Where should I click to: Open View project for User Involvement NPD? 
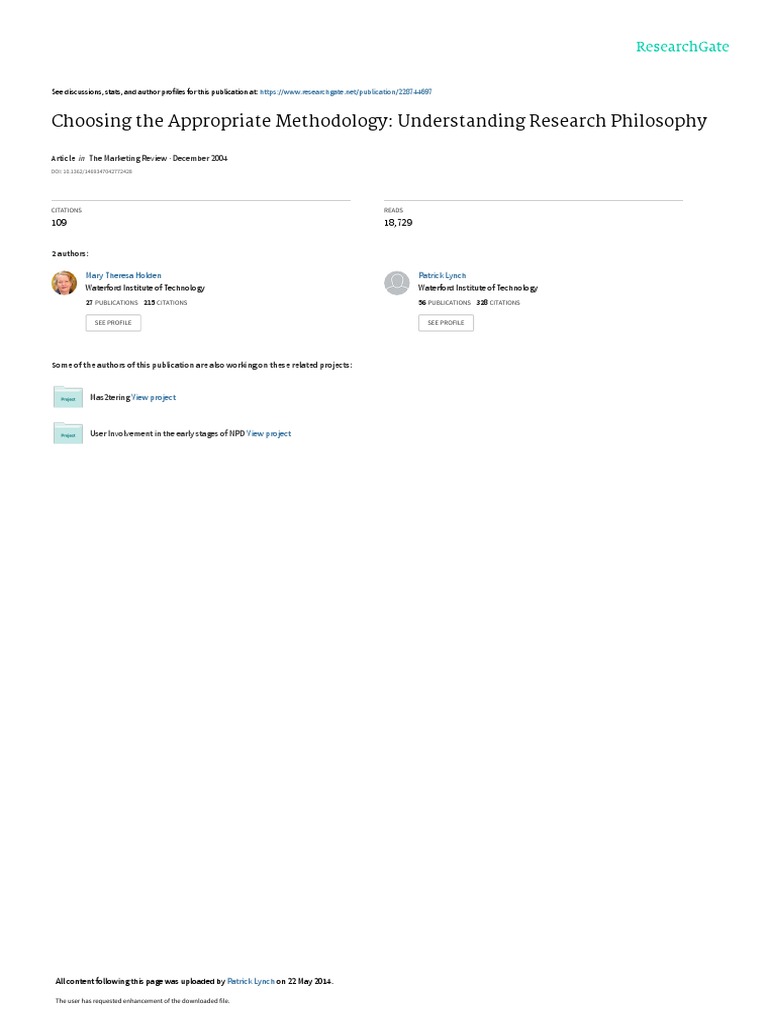(268, 434)
